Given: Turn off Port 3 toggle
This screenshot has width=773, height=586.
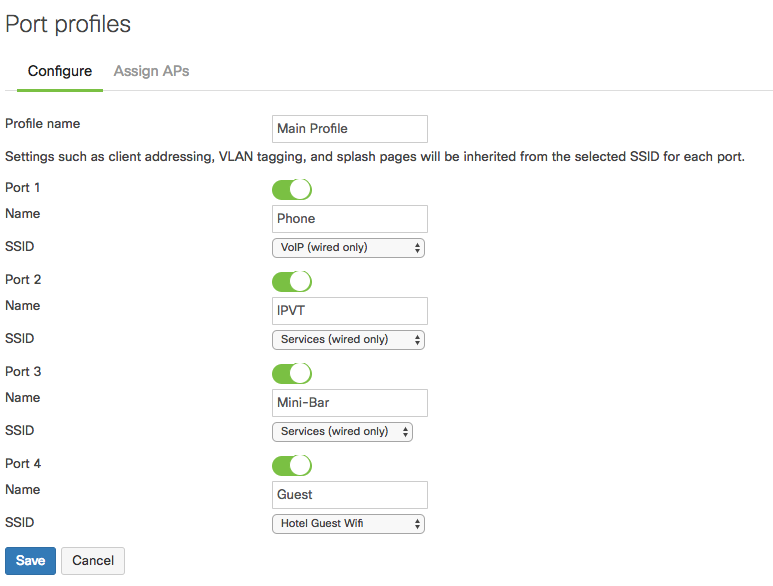Looking at the screenshot, I should (x=292, y=374).
